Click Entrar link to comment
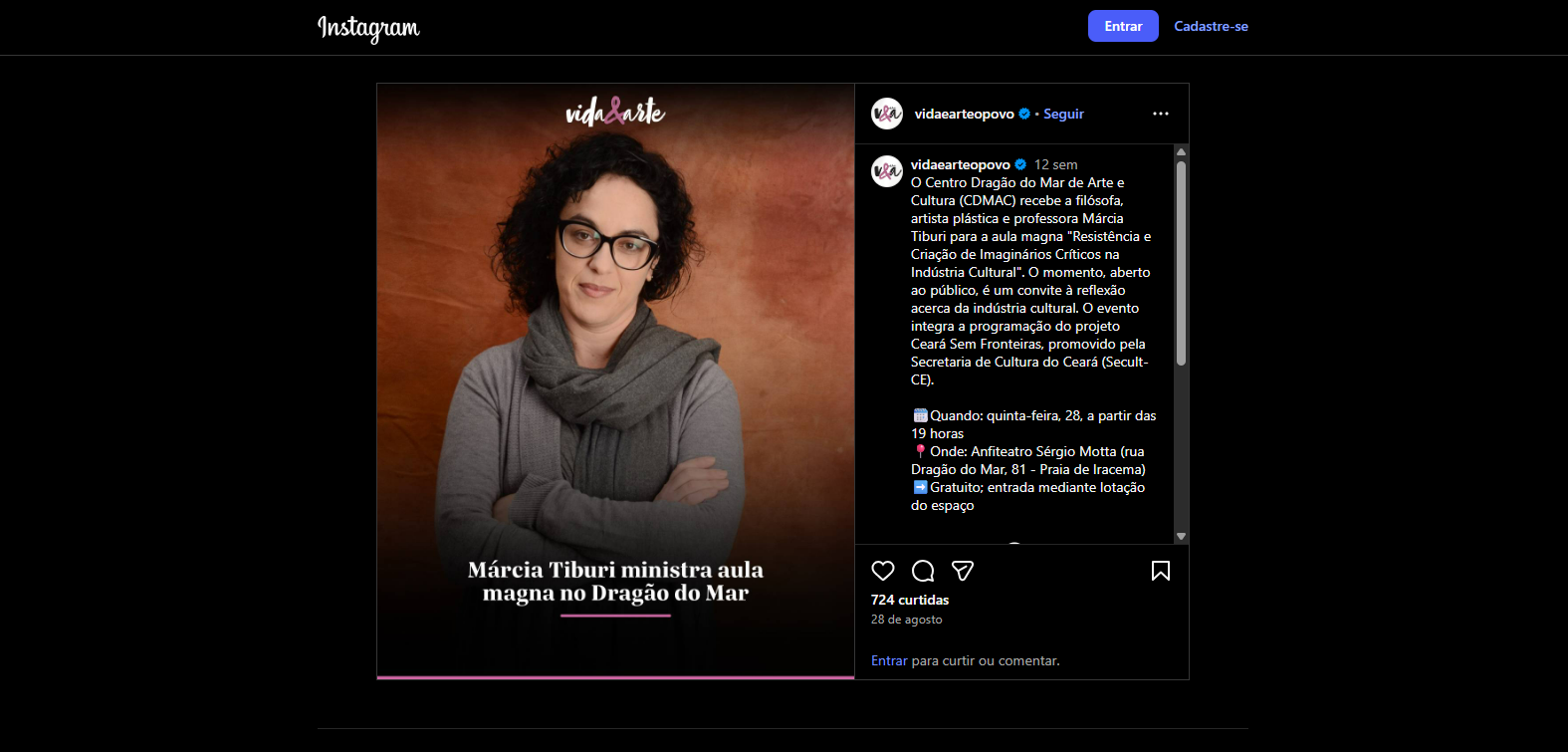 [x=889, y=660]
